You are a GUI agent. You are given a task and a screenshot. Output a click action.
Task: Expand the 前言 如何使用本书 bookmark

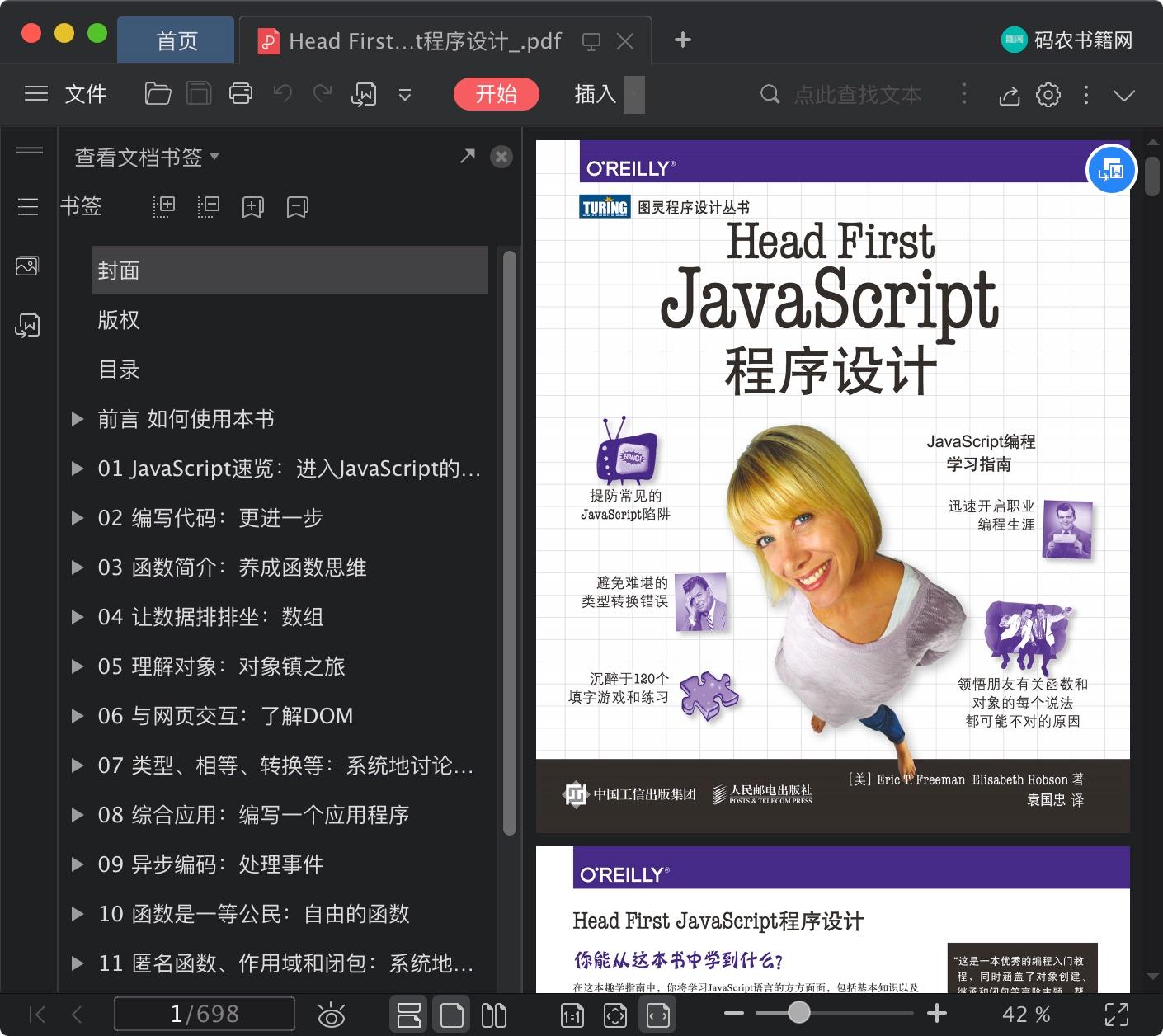(x=78, y=419)
